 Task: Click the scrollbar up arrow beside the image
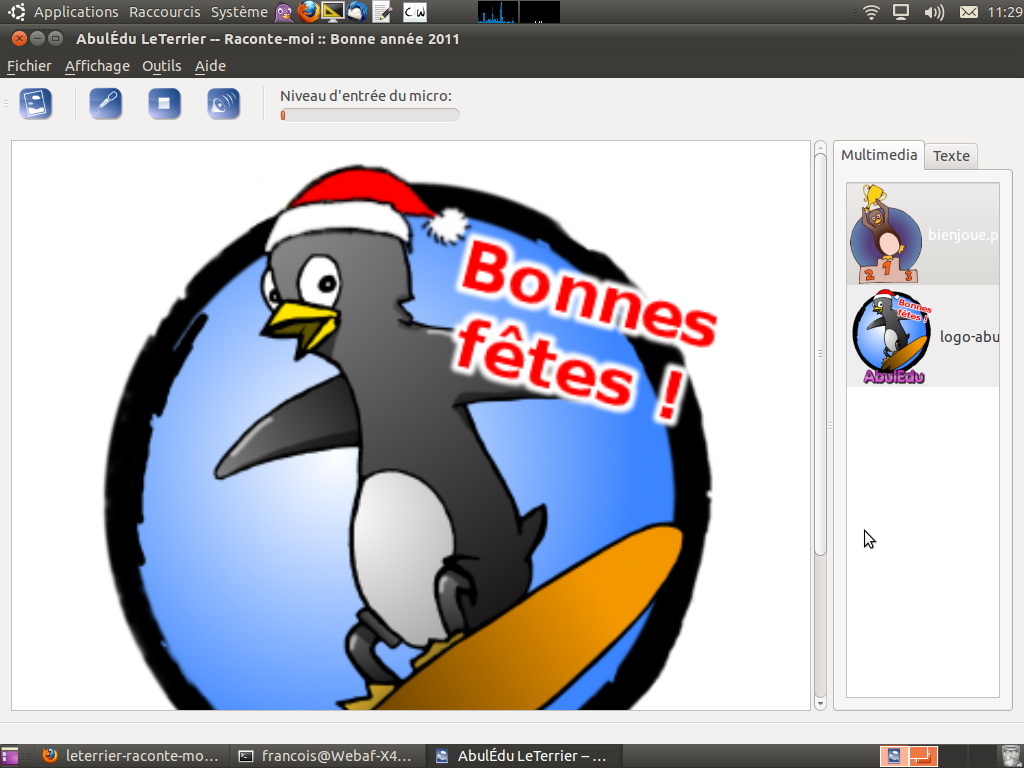[x=821, y=148]
